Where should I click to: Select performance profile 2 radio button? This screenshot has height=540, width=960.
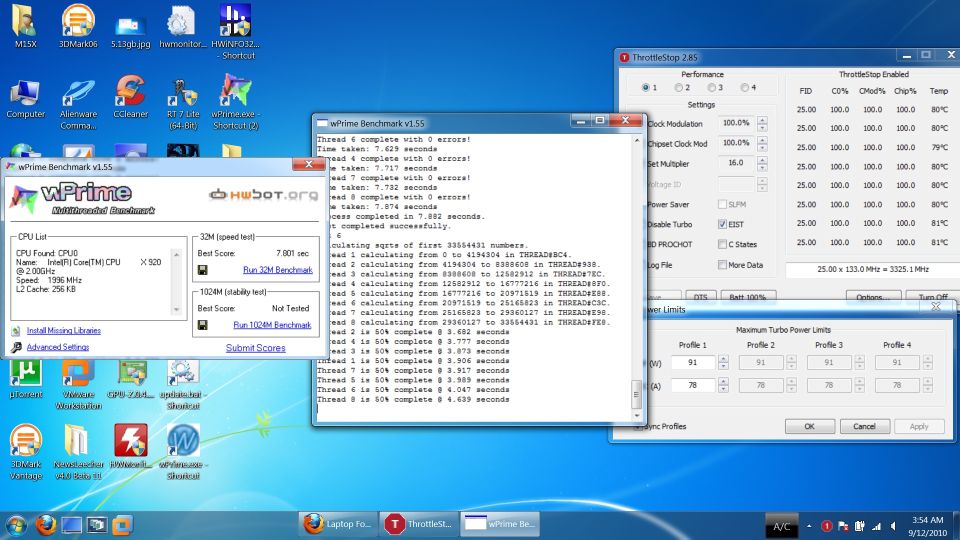(x=678, y=88)
